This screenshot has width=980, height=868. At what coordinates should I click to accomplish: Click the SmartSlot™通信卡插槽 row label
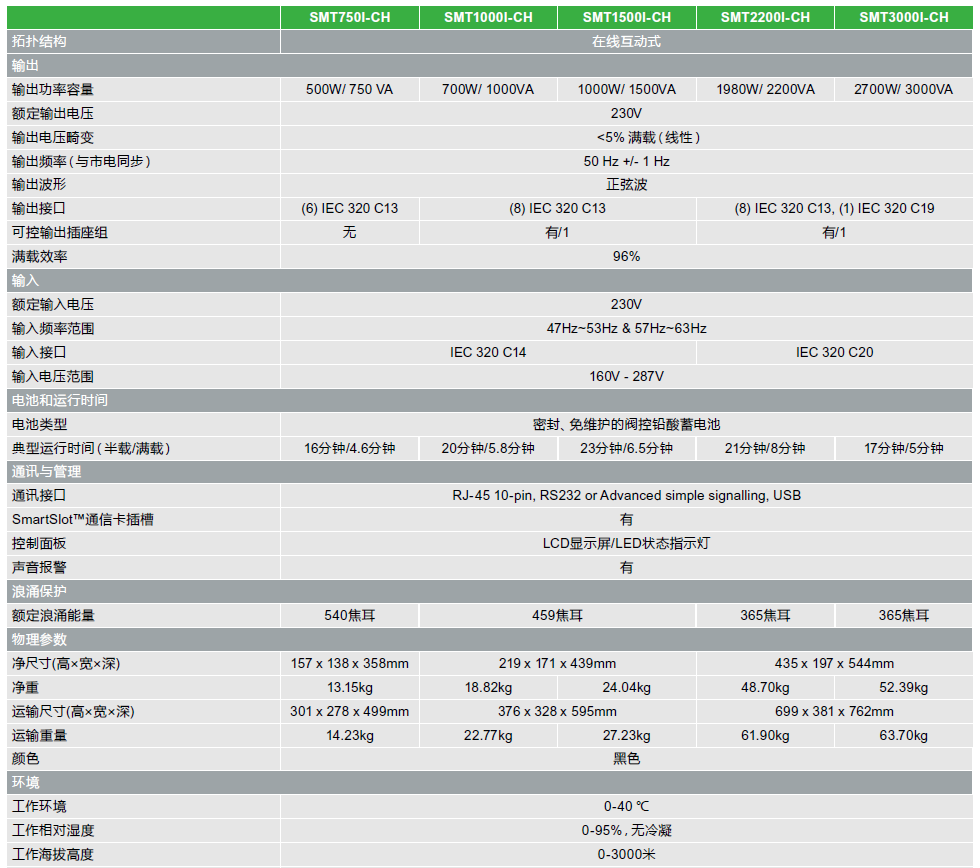(x=82, y=519)
